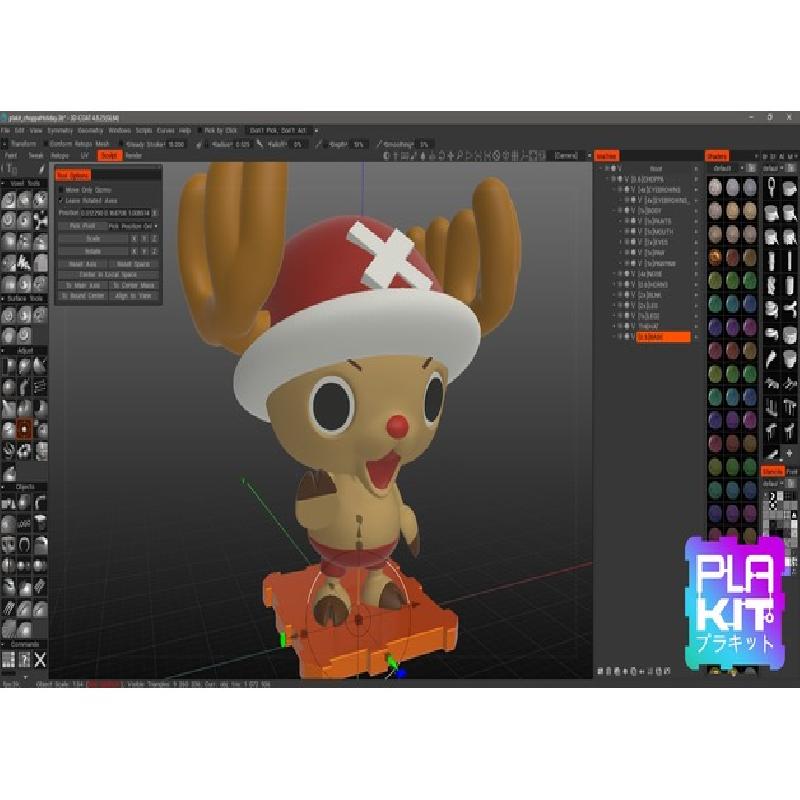Open the Scripts menu

[x=144, y=131]
